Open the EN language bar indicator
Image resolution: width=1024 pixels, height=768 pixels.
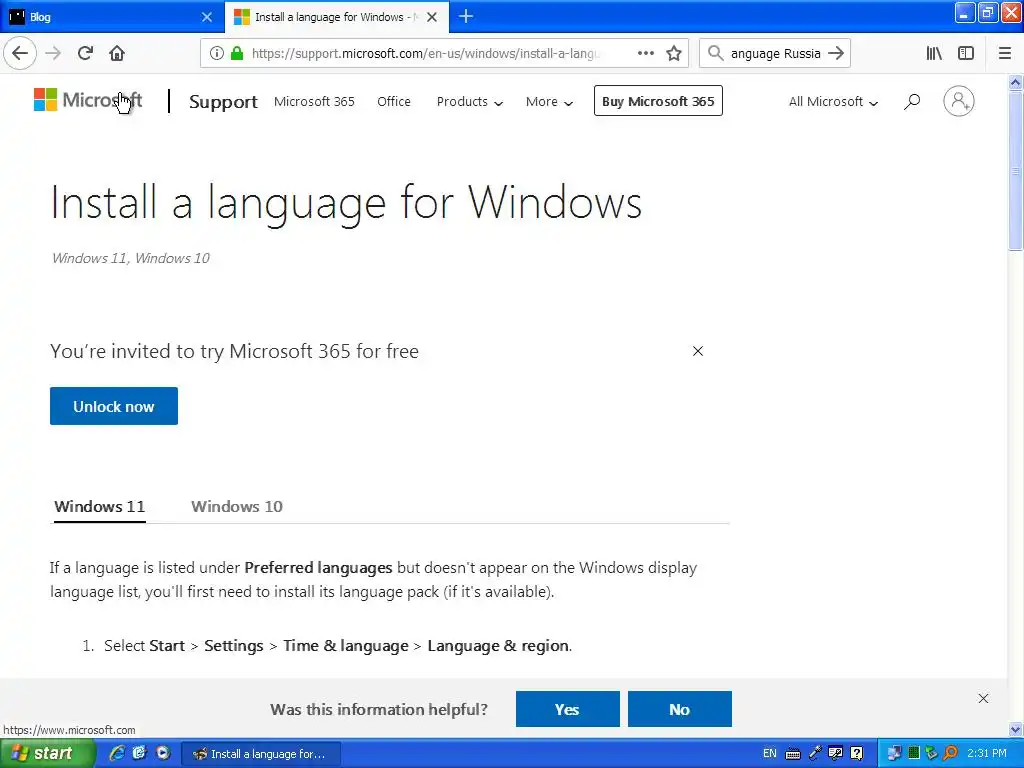tap(769, 753)
